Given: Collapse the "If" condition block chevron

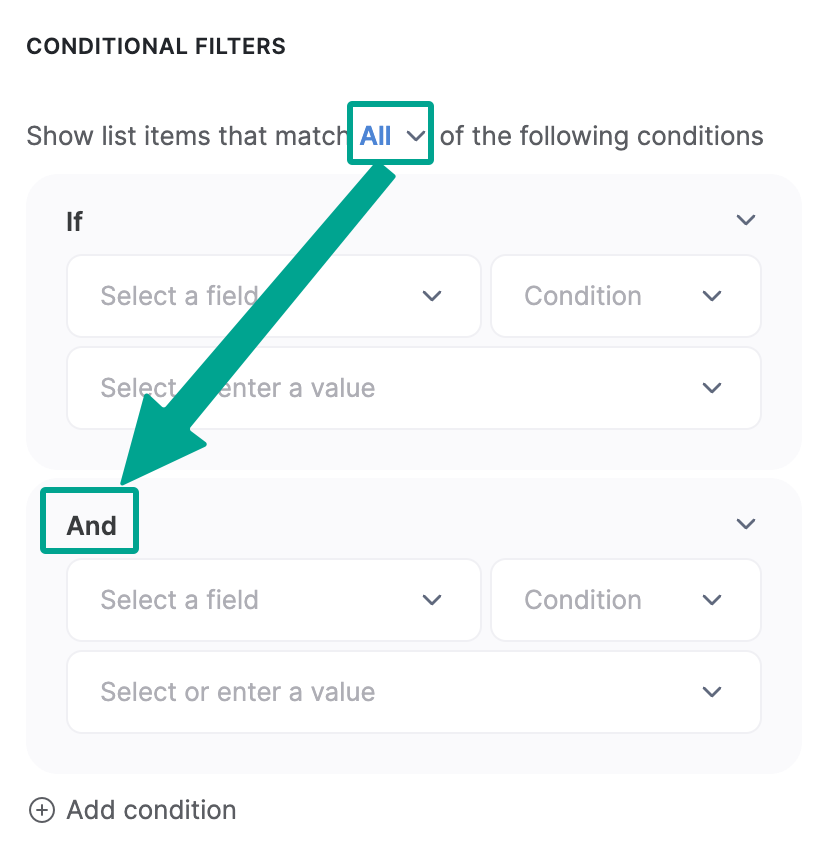Looking at the screenshot, I should (x=745, y=220).
